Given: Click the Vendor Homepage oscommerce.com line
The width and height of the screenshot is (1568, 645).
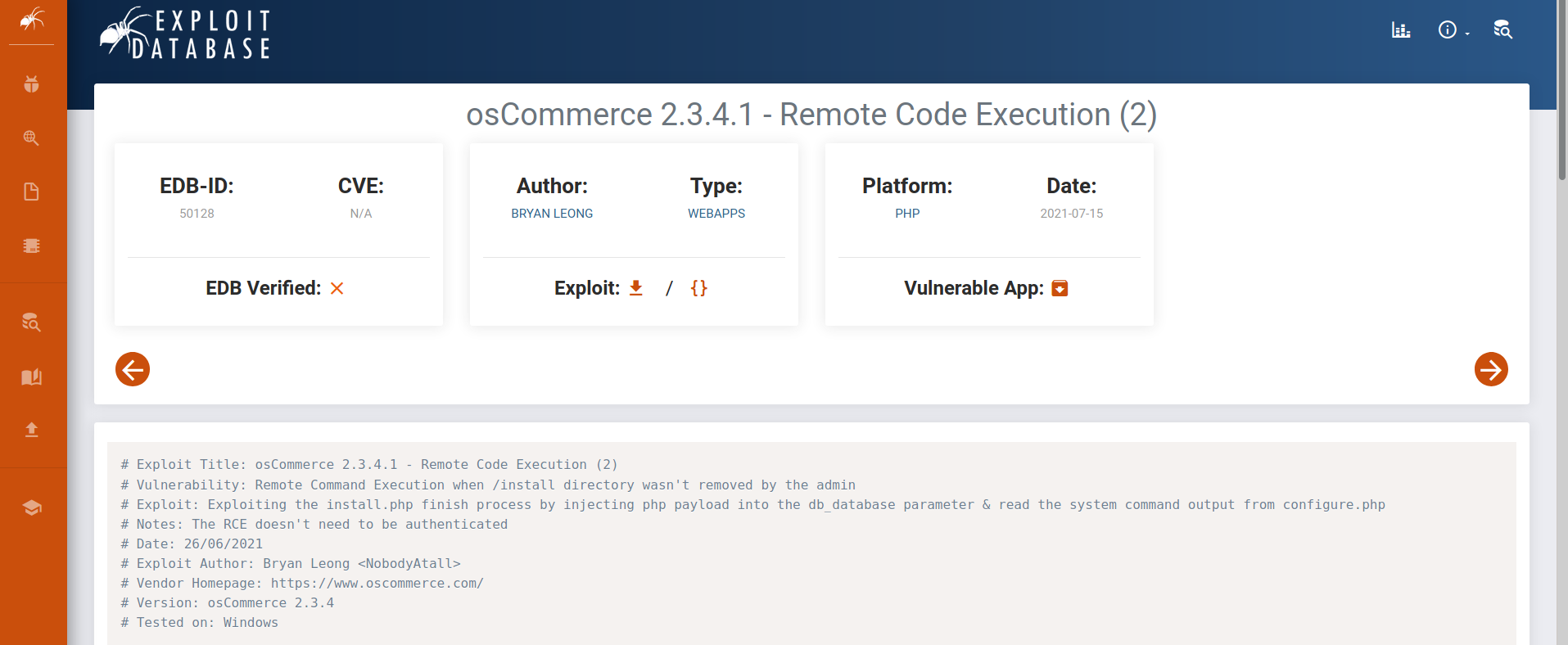Looking at the screenshot, I should tap(302, 584).
